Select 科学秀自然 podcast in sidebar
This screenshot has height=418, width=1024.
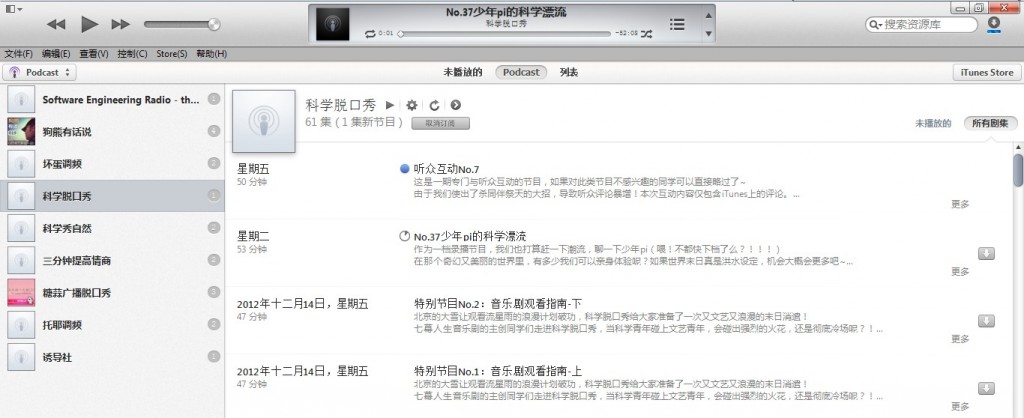[112, 228]
